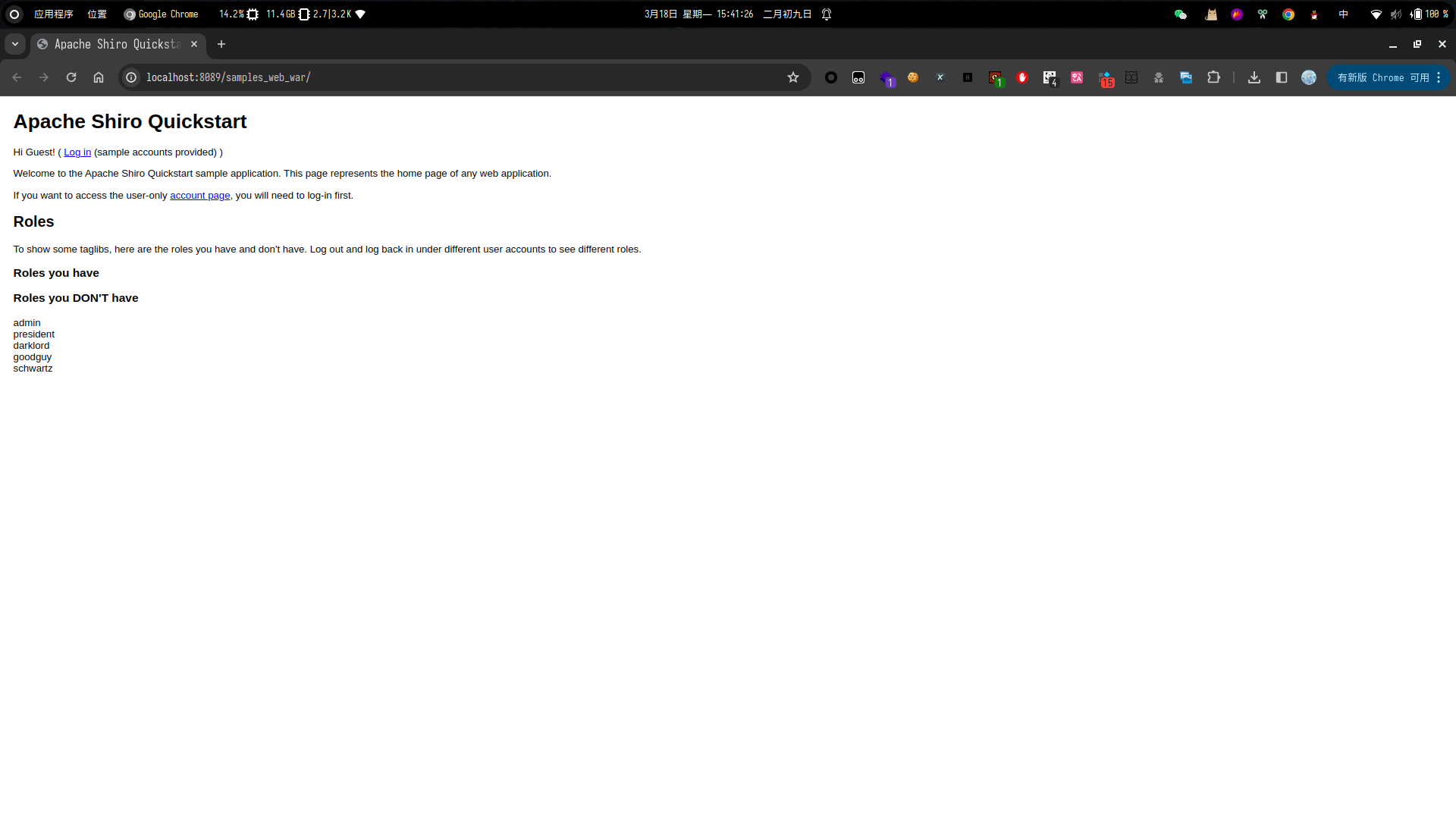
Task: Click the 'darklord' role text
Action: click(x=31, y=346)
